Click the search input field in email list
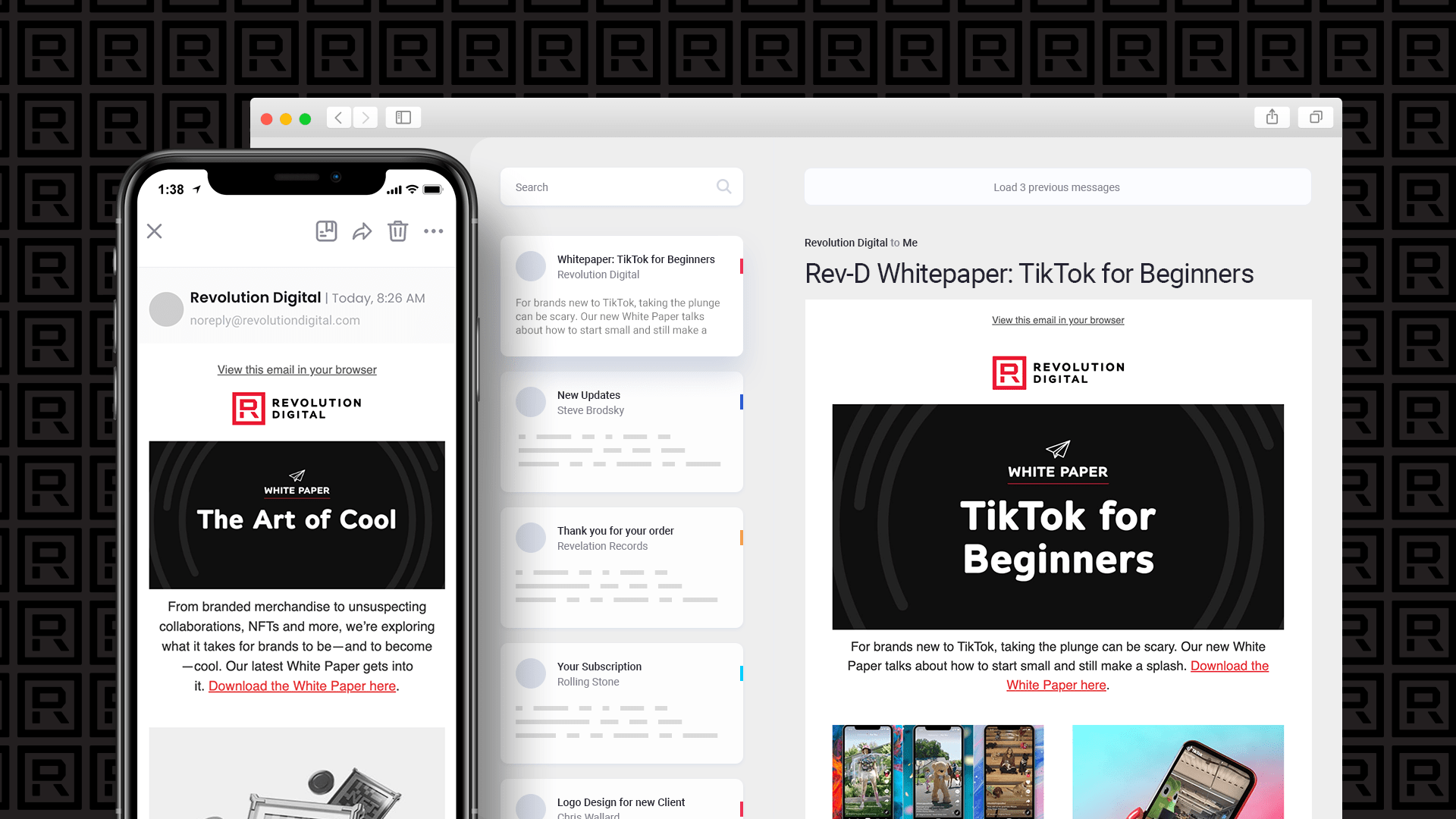Viewport: 1456px width, 819px height. pyautogui.click(x=620, y=187)
